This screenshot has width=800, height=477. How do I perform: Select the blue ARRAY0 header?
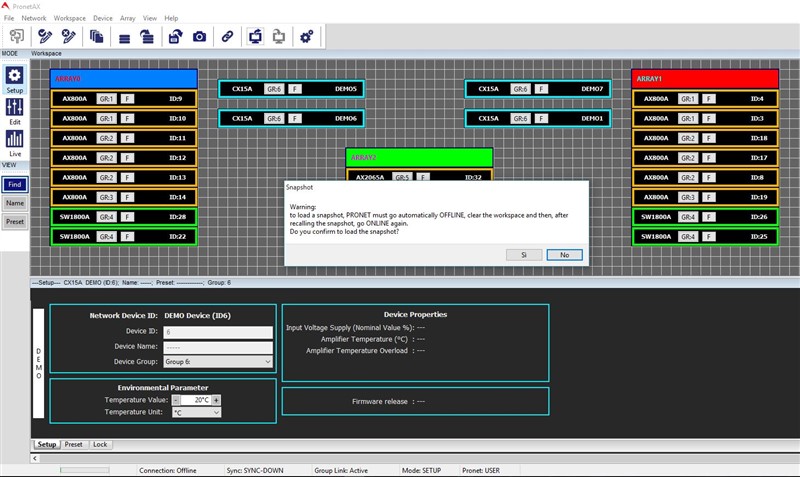[x=124, y=79]
